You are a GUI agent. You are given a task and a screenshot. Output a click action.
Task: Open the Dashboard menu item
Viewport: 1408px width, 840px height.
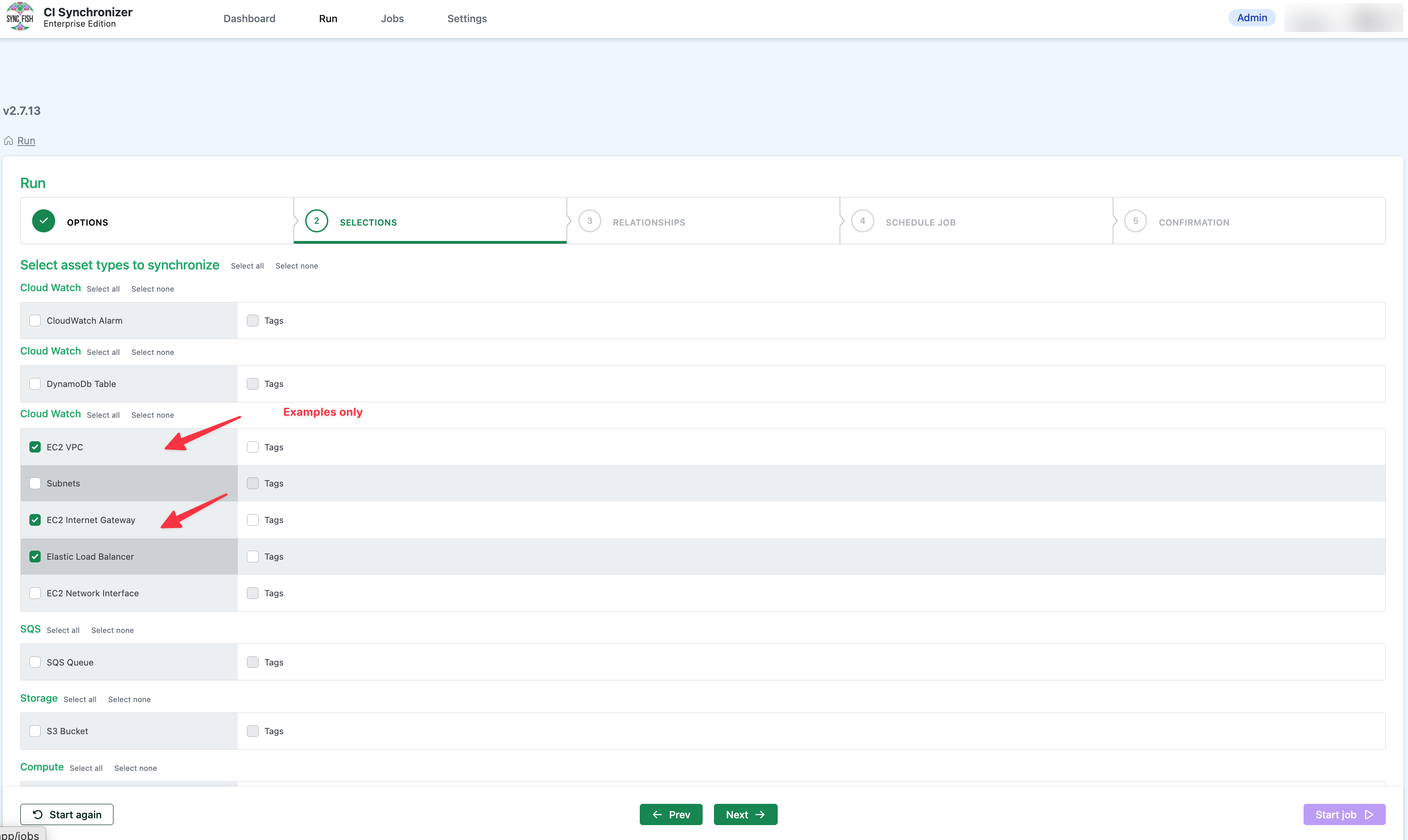click(x=250, y=19)
